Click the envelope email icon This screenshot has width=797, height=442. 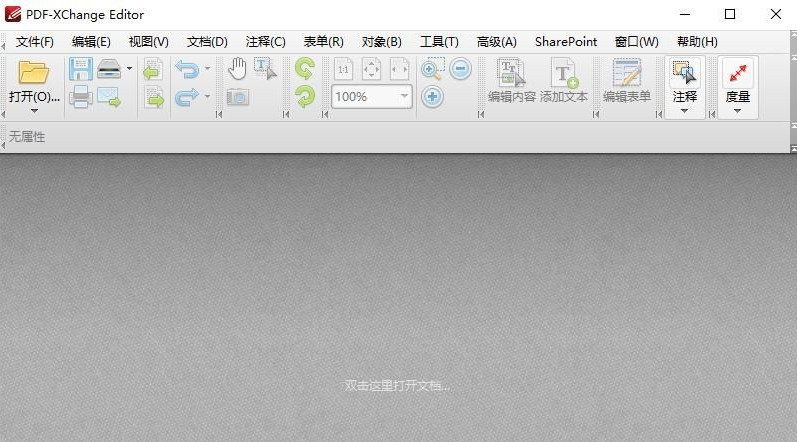point(109,97)
